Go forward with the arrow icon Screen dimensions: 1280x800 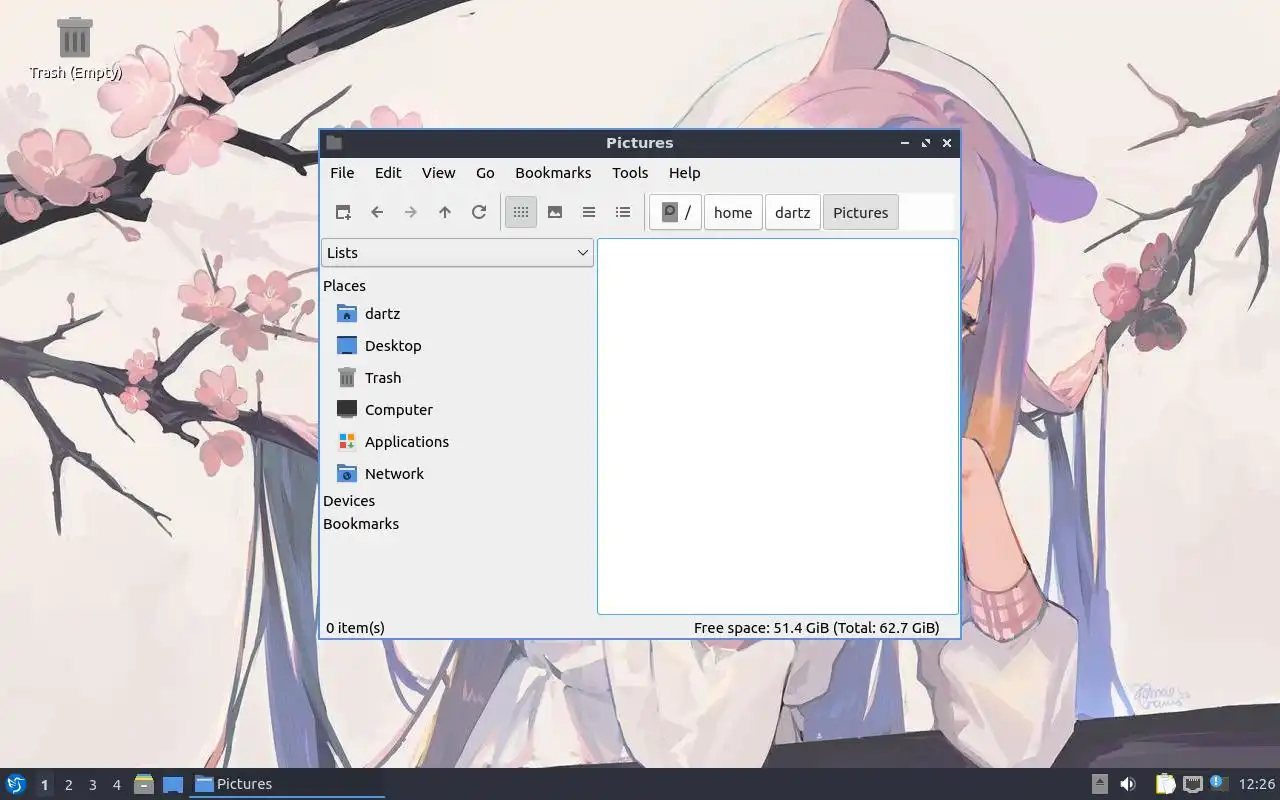pyautogui.click(x=411, y=212)
